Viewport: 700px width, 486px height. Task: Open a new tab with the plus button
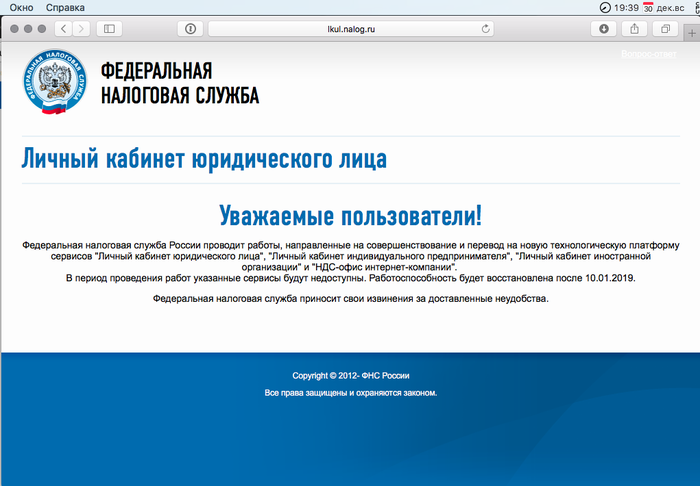pos(692,33)
